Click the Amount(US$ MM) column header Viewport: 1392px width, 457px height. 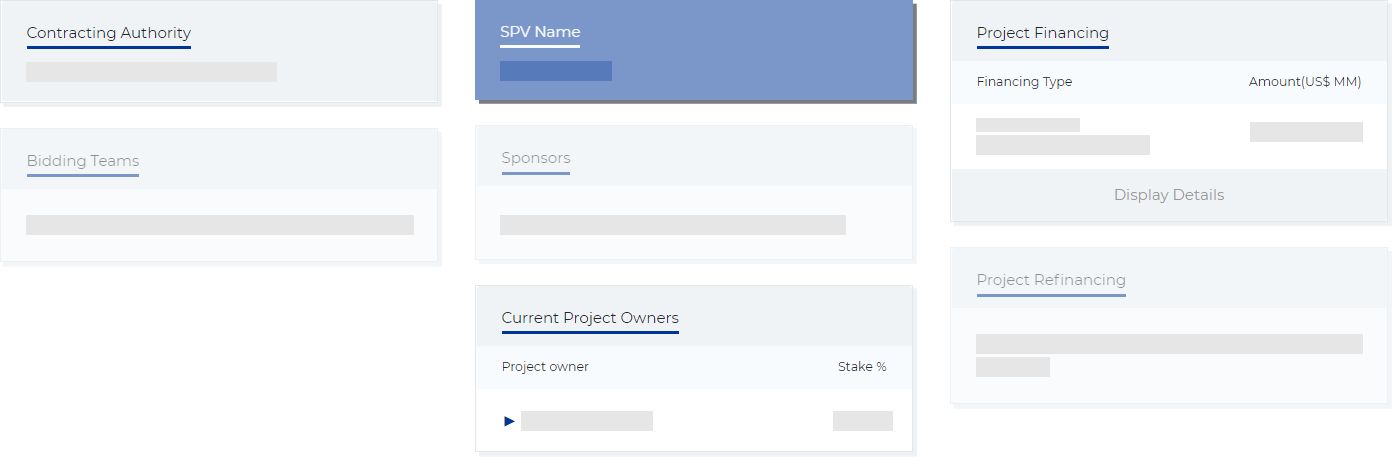[1305, 82]
